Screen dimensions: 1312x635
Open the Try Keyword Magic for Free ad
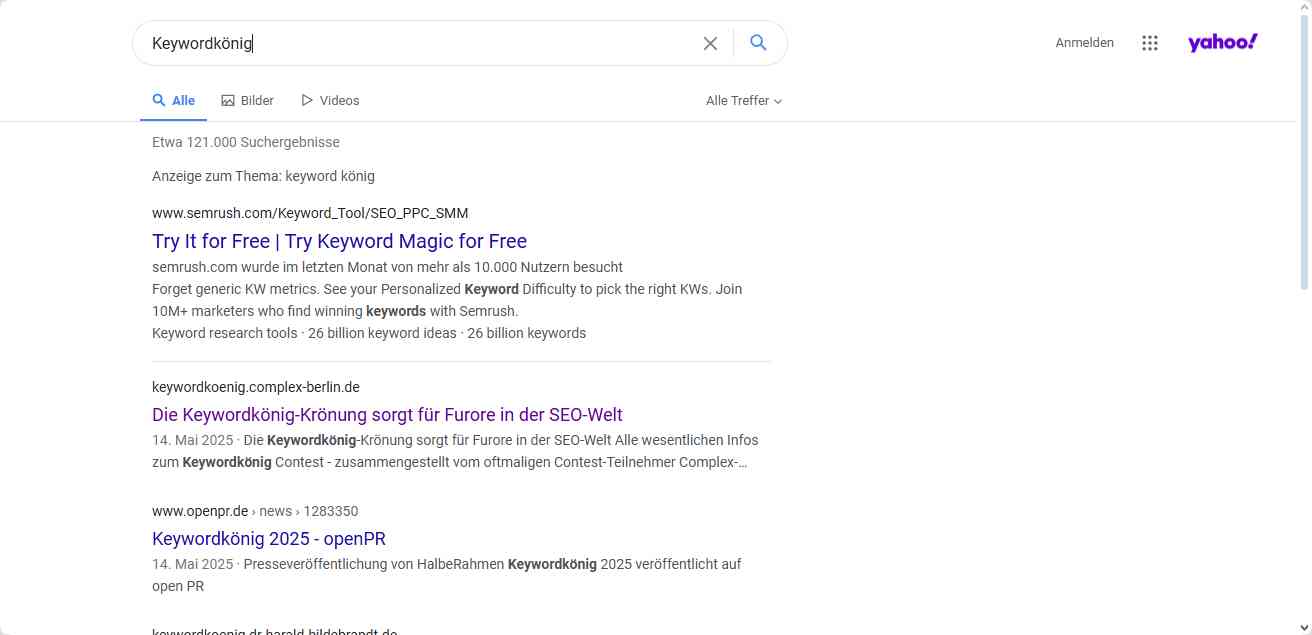[339, 241]
